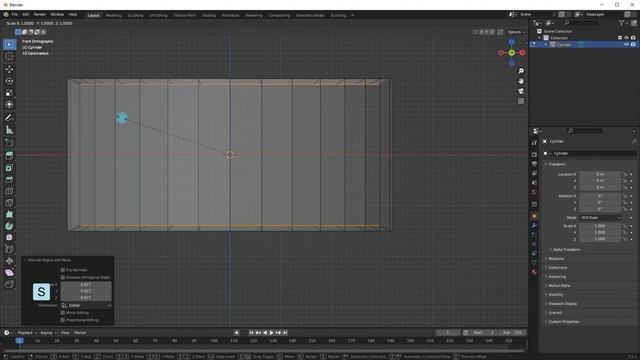Switch to the Geometry Nodes workspace tab

310,16
